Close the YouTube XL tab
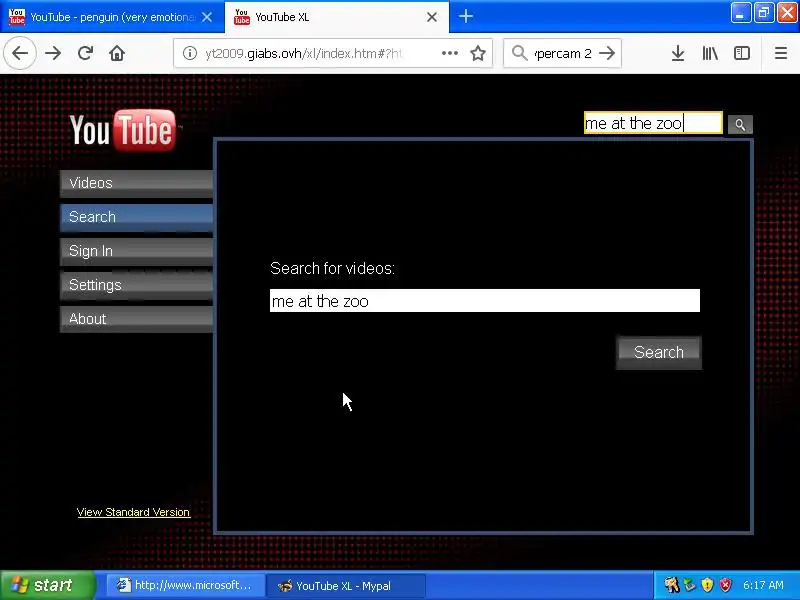This screenshot has height=600, width=800. 432,17
